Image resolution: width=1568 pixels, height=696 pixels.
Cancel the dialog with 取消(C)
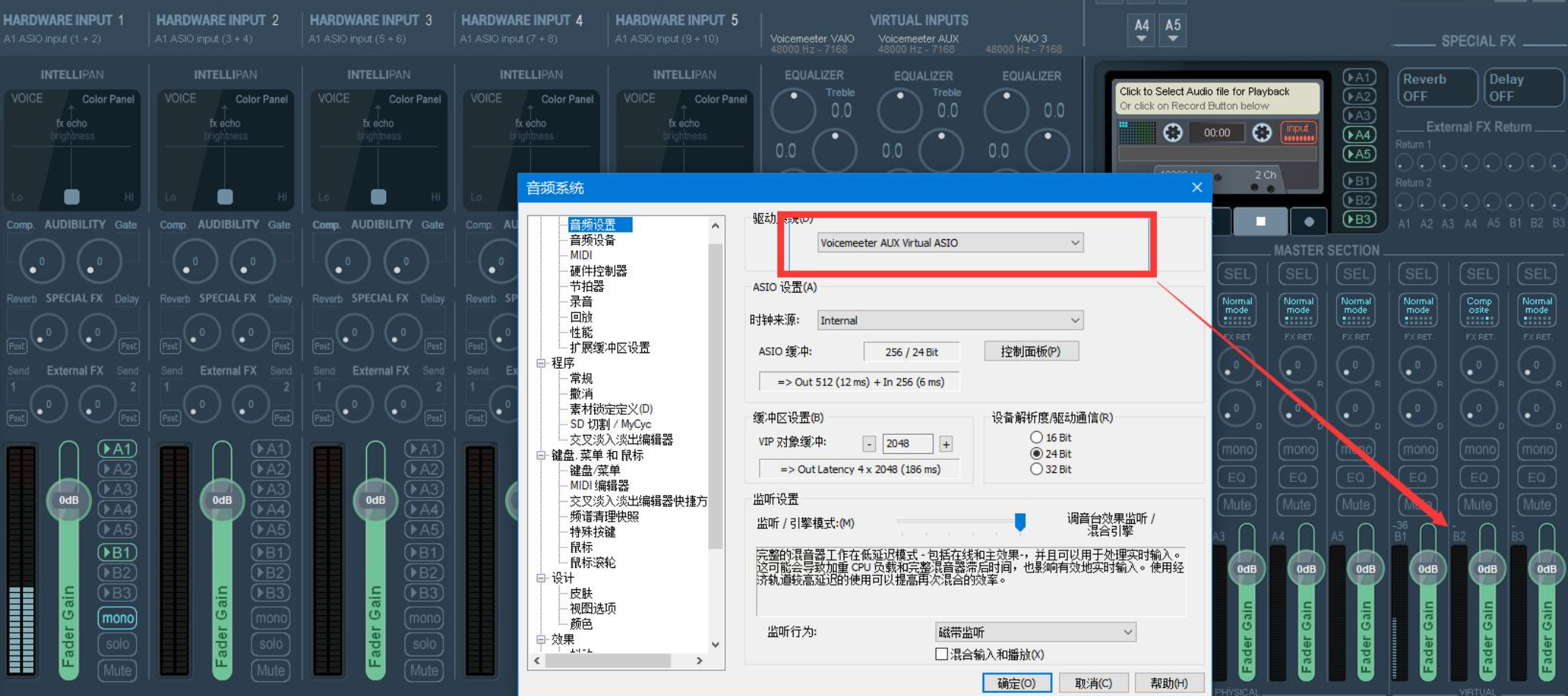coord(1093,683)
